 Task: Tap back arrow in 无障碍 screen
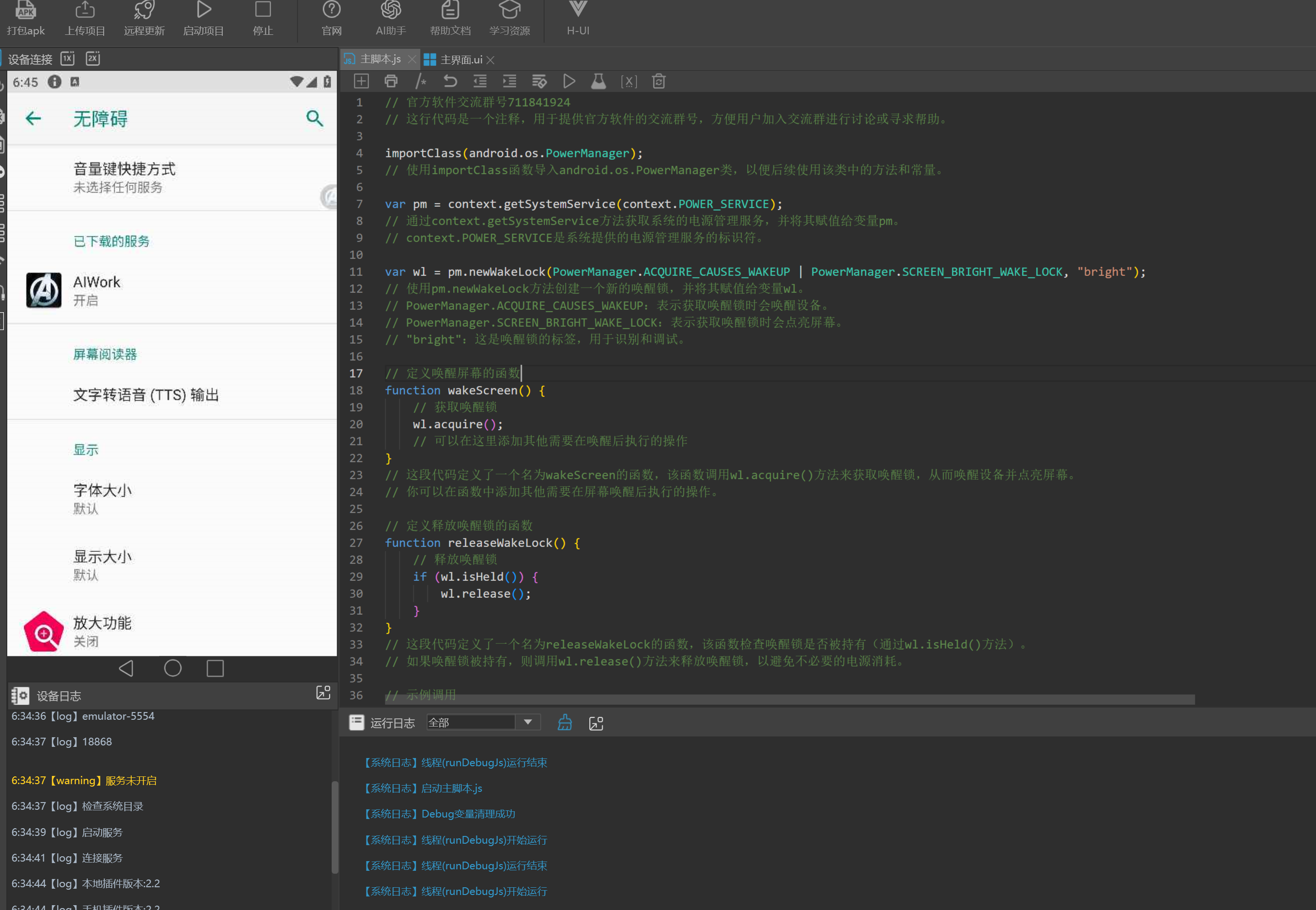pyautogui.click(x=33, y=118)
